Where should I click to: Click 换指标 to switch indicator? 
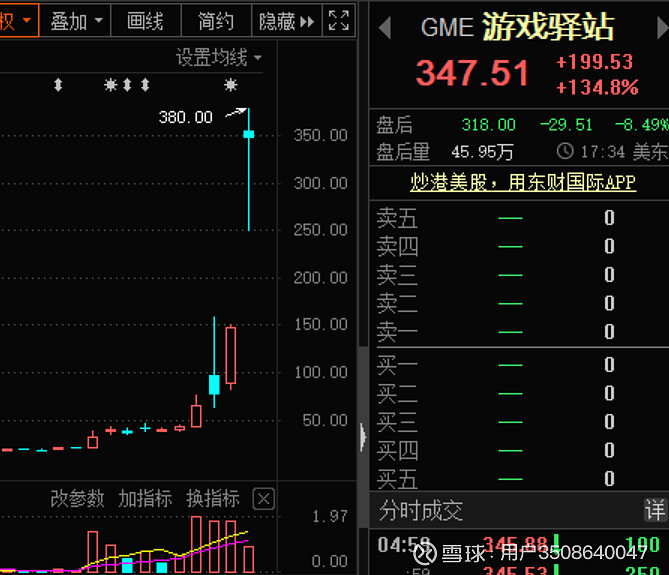tap(212, 499)
